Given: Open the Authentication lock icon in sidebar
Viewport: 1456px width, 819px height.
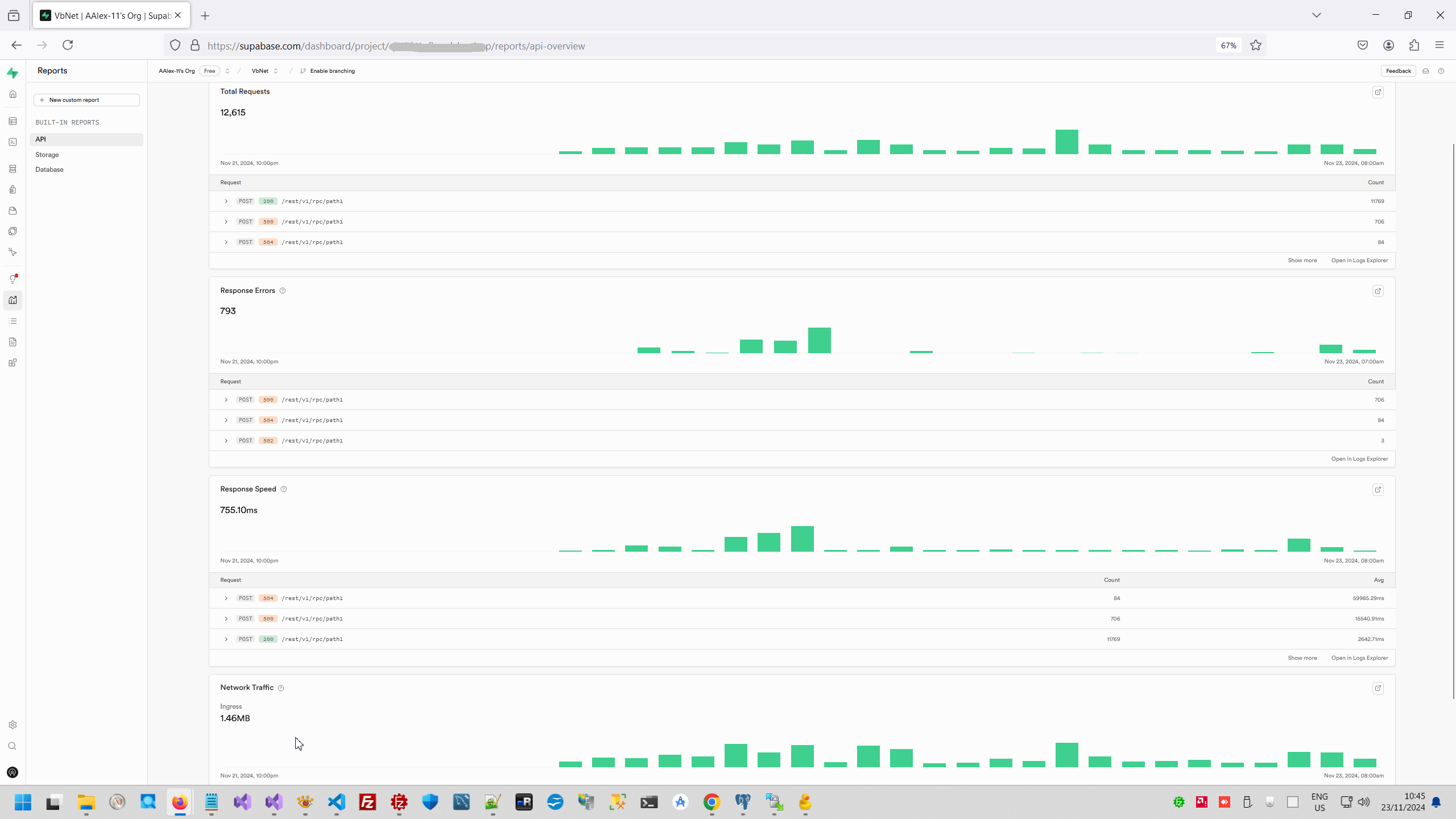Looking at the screenshot, I should click(13, 190).
